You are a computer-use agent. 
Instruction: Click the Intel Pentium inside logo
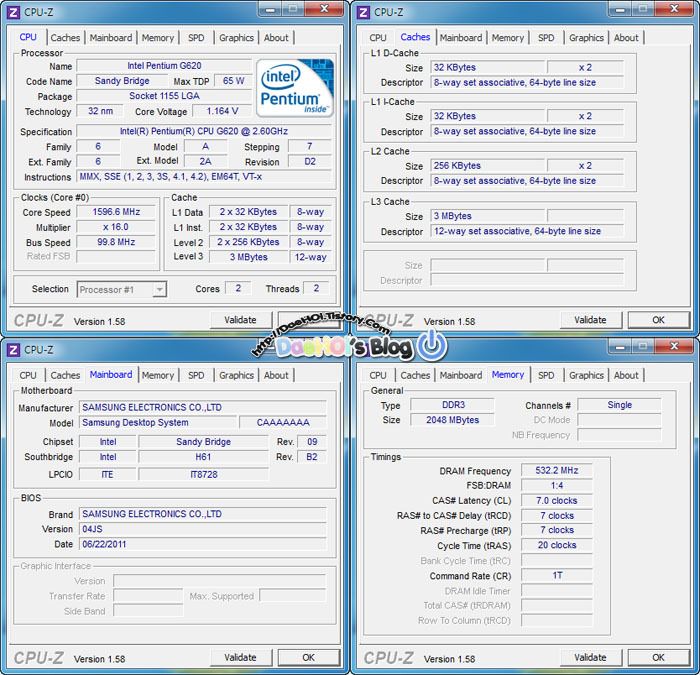[295, 88]
